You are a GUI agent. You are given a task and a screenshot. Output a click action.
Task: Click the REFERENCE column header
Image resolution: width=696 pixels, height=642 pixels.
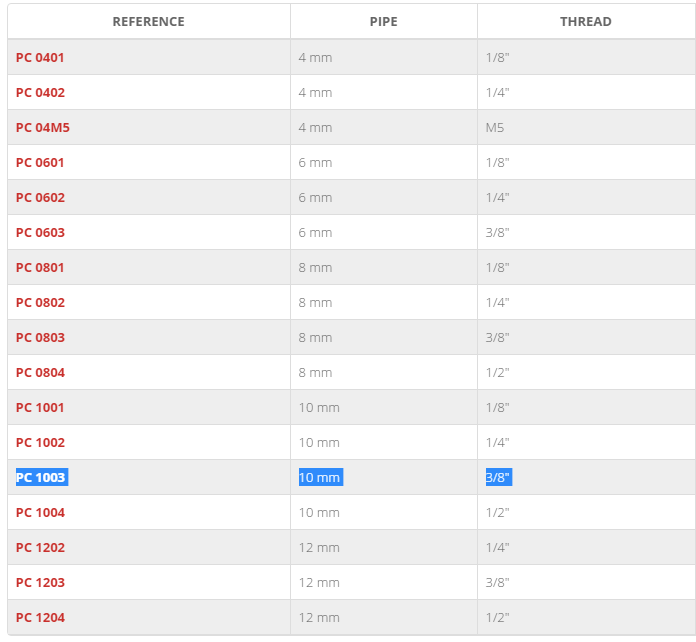click(149, 22)
